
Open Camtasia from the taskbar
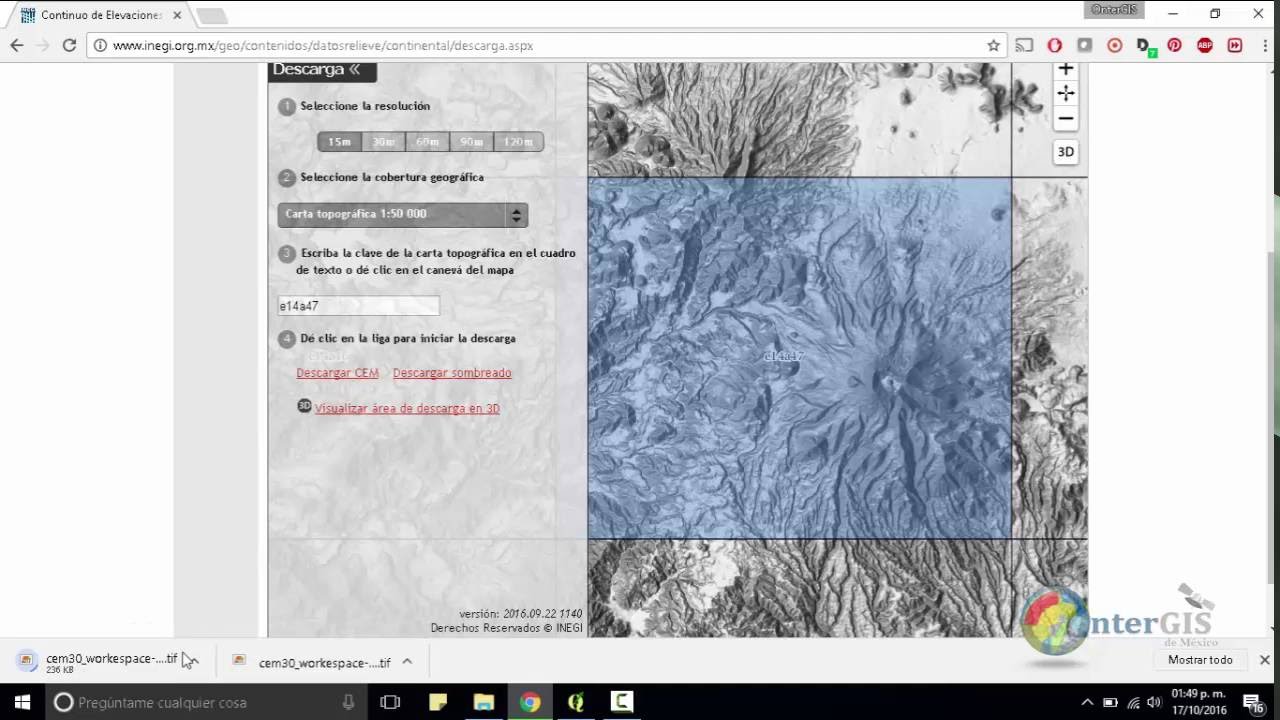[x=622, y=702]
